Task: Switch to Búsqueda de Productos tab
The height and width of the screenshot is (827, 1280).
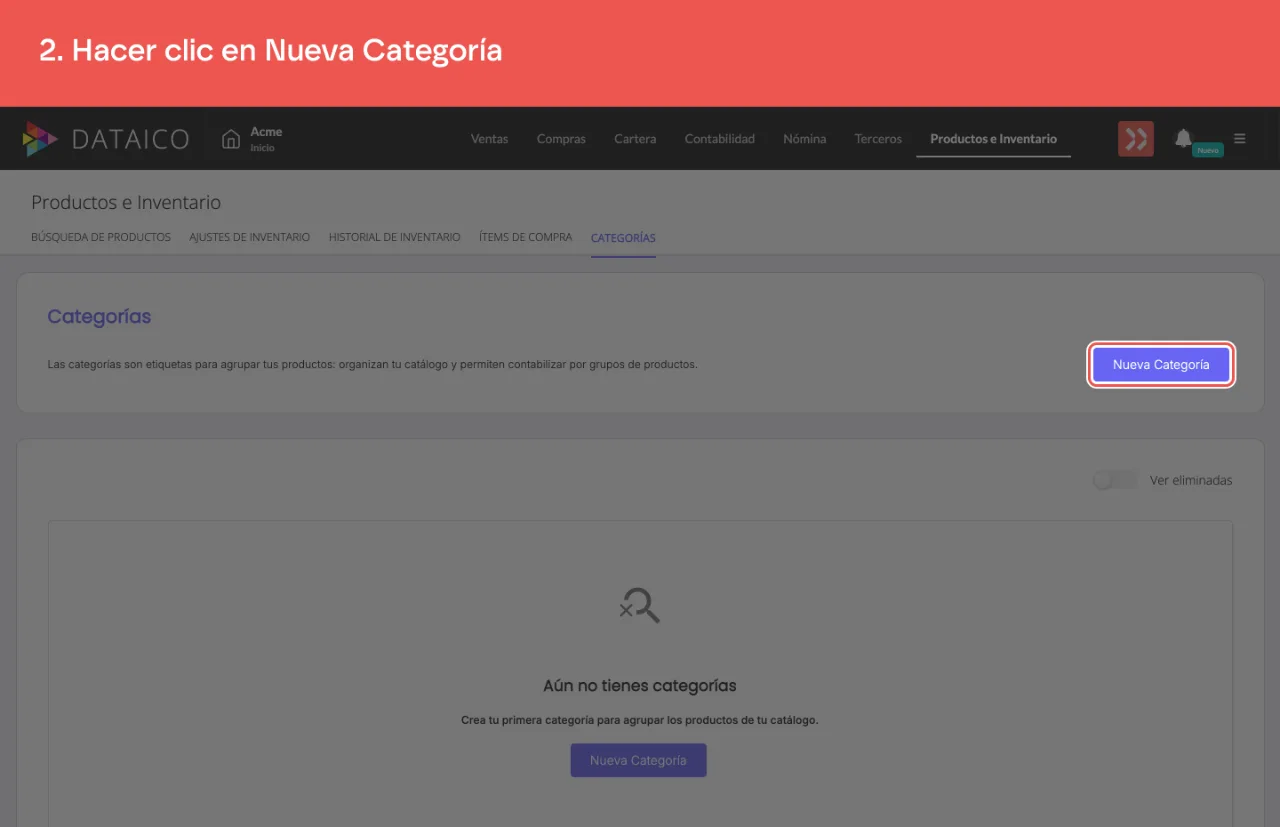Action: click(x=101, y=238)
